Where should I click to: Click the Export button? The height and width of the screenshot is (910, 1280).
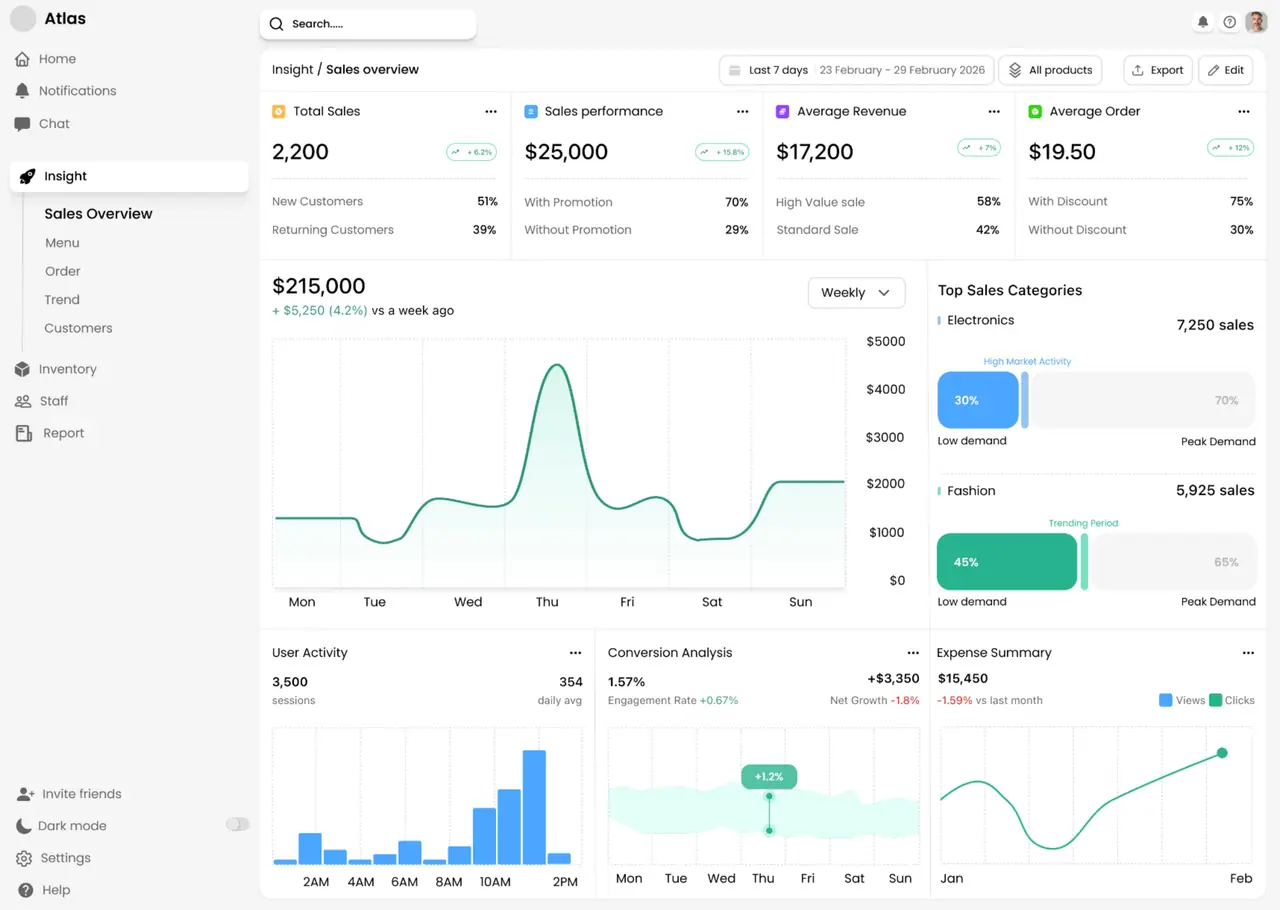pos(1158,70)
